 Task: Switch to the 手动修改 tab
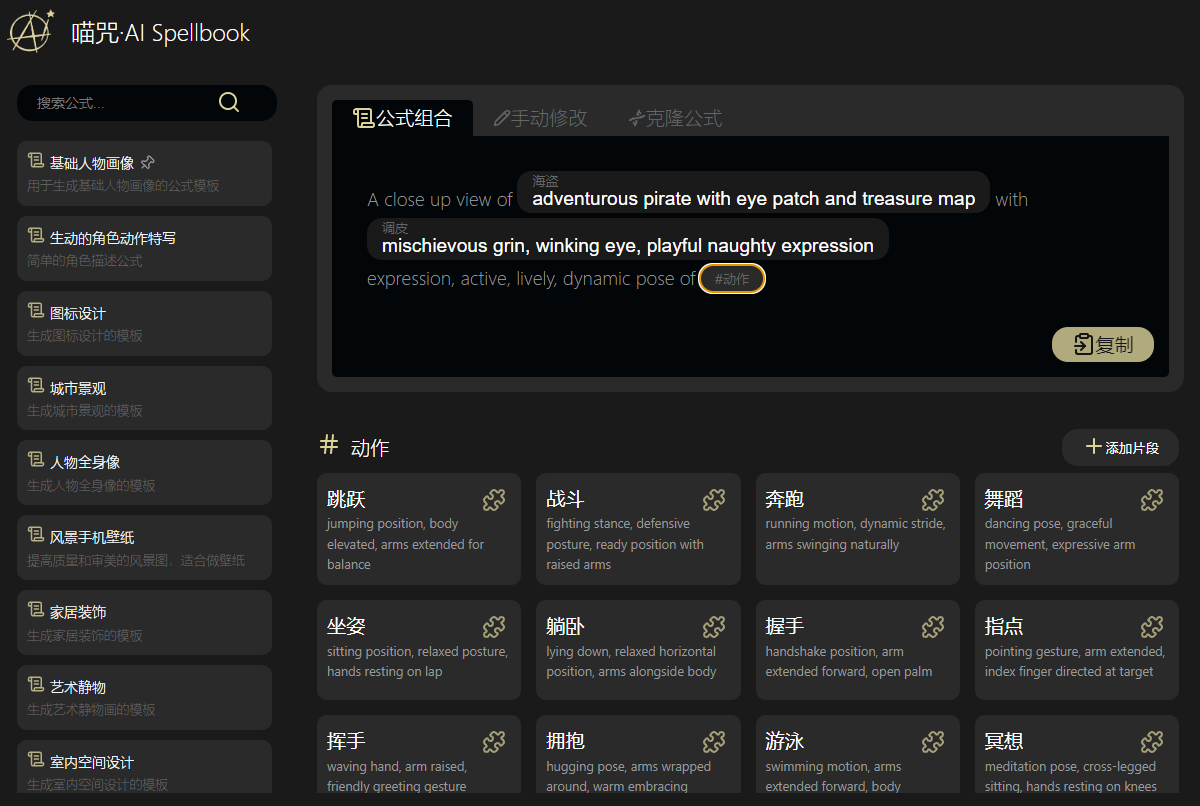541,118
